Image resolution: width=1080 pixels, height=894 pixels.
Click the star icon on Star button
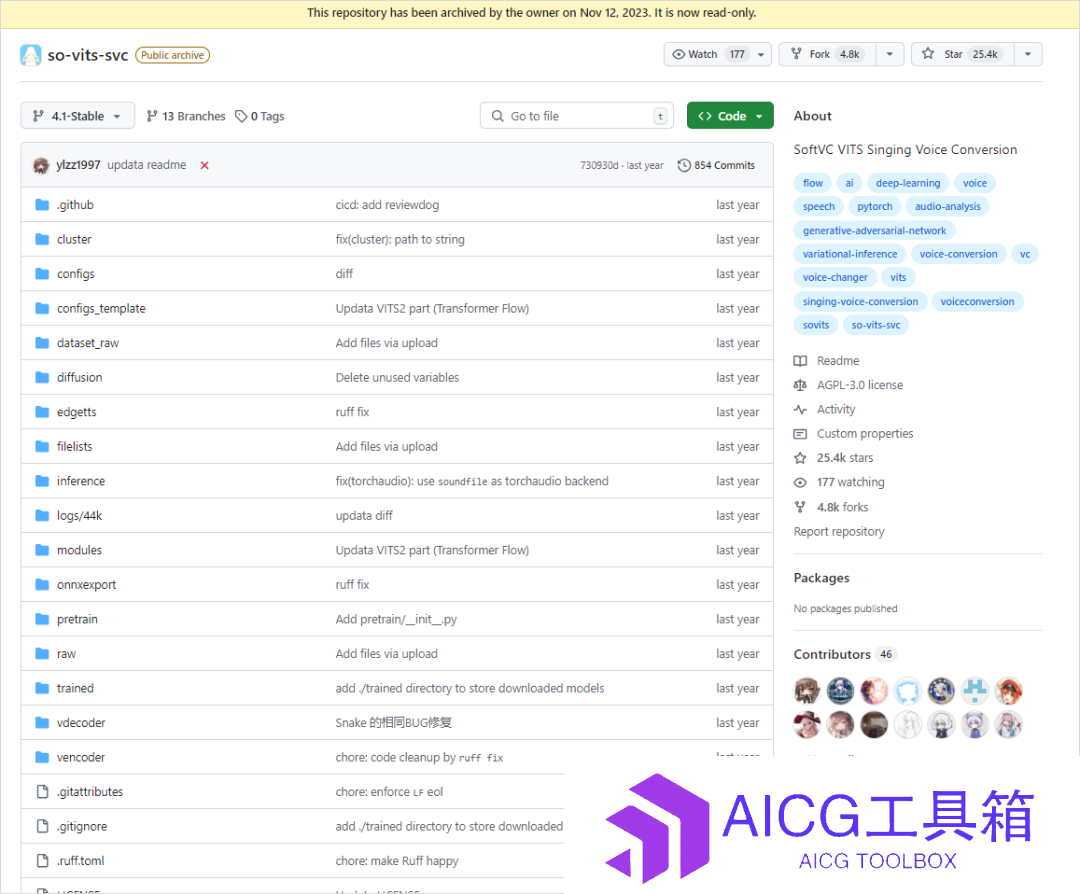tap(928, 54)
